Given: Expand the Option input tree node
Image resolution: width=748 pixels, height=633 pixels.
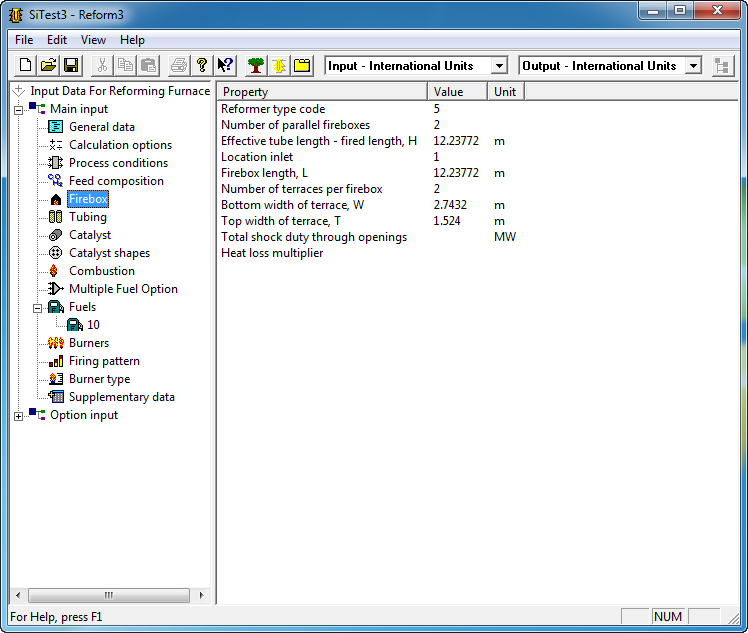Looking at the screenshot, I should (x=18, y=416).
